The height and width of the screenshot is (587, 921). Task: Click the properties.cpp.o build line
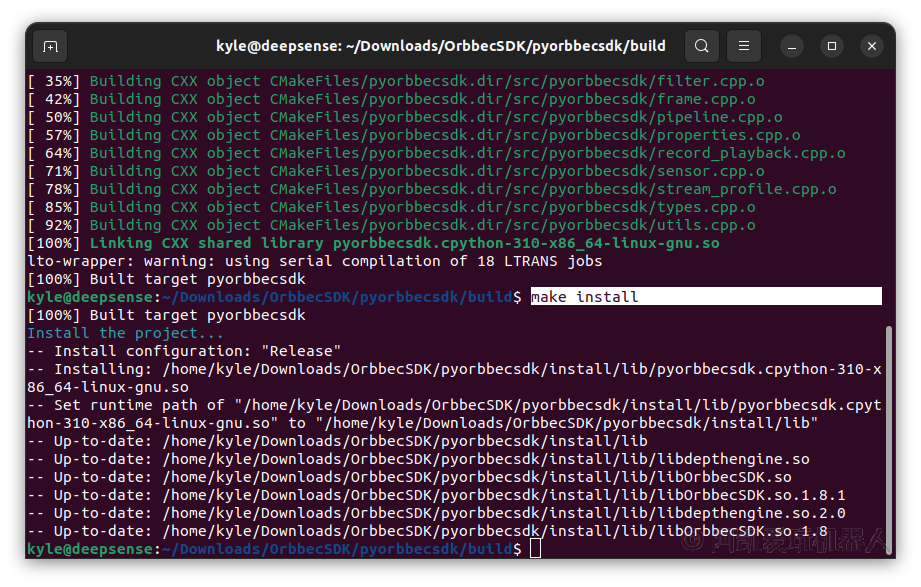[414, 135]
